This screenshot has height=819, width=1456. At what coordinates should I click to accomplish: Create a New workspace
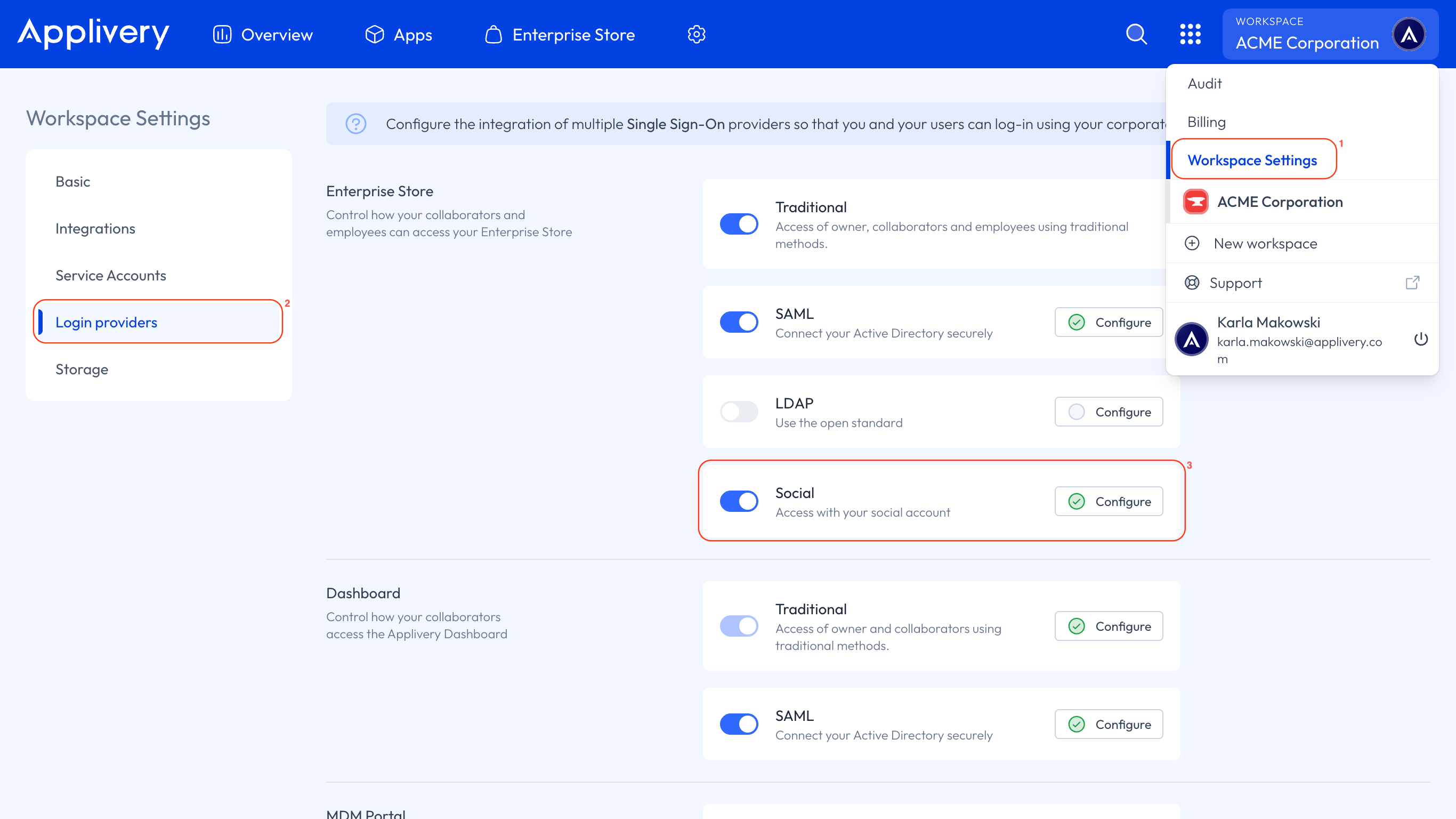point(1266,243)
